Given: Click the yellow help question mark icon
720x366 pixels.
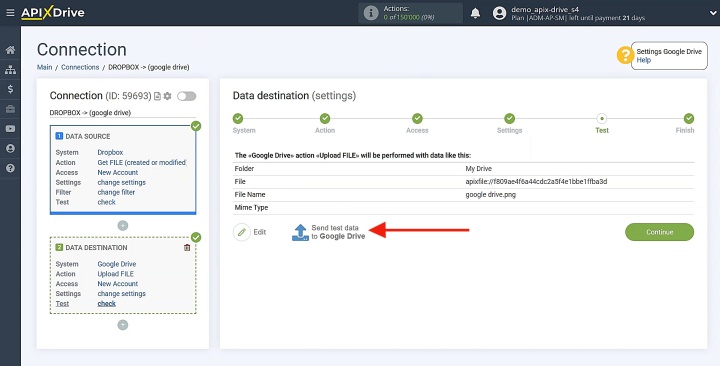Looking at the screenshot, I should click(x=625, y=56).
